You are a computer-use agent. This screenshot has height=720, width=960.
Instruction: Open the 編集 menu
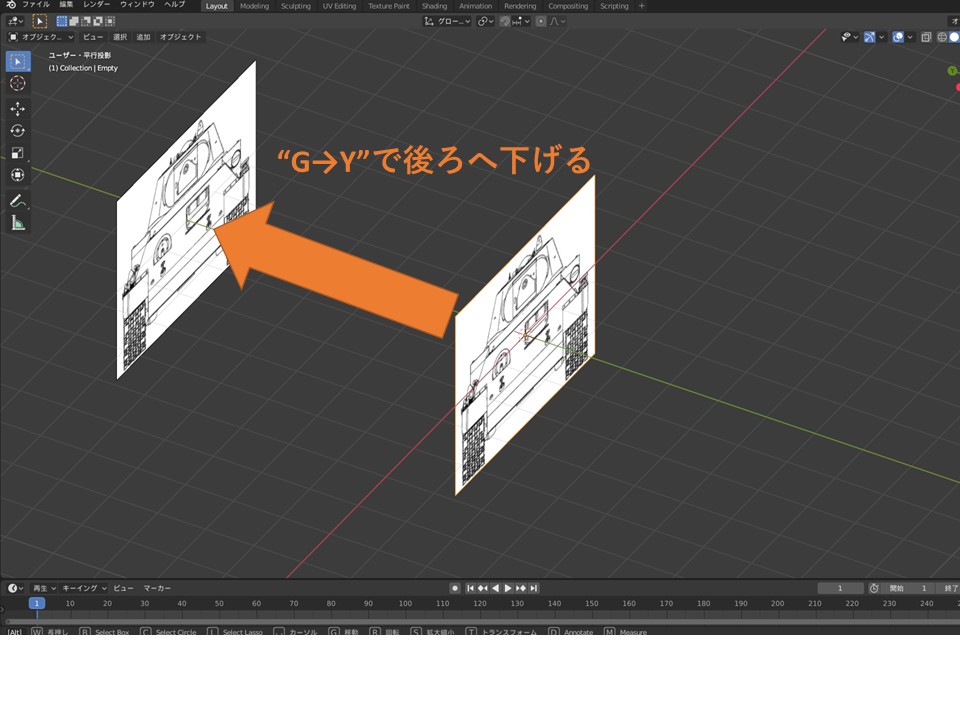[x=67, y=5]
